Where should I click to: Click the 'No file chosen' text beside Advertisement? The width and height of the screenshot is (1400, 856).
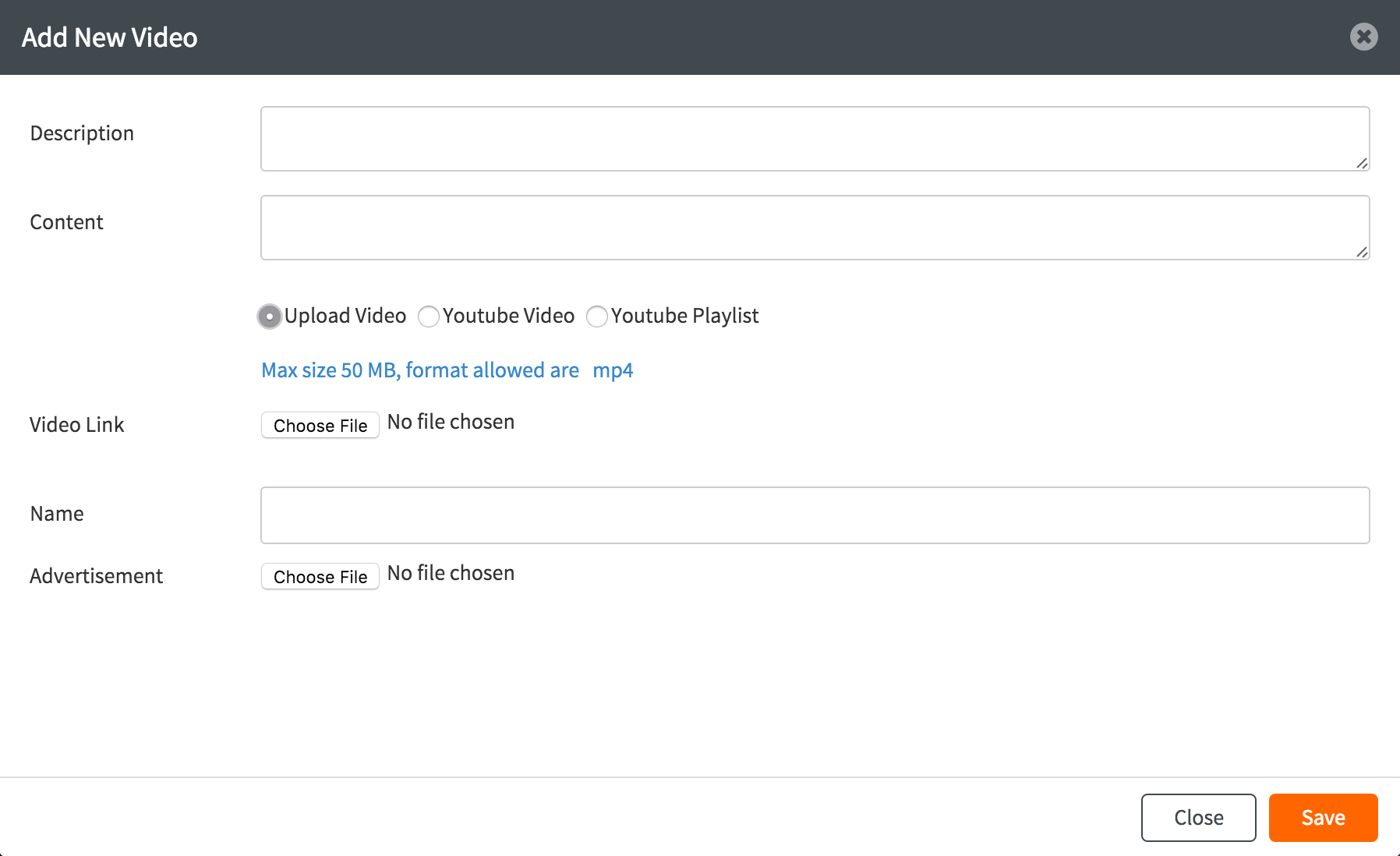point(451,573)
